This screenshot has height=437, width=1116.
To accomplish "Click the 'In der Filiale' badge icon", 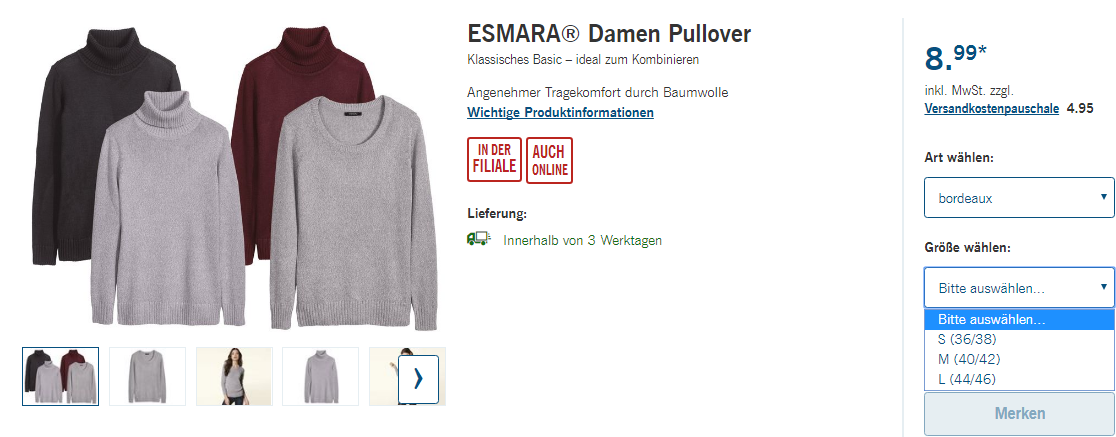I will point(495,160).
